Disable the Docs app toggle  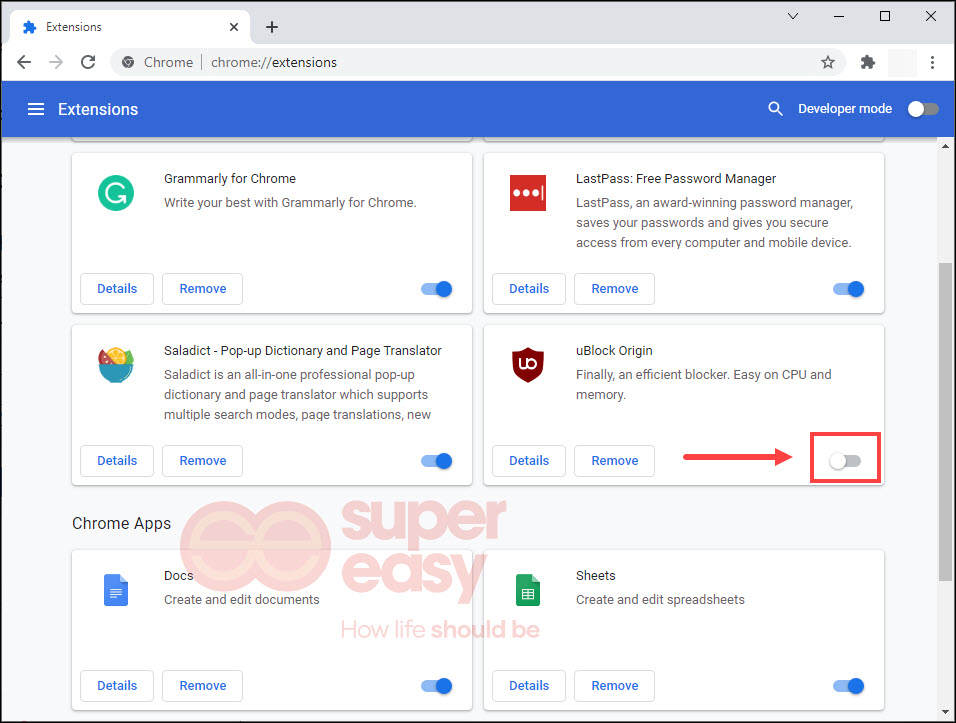[x=437, y=686]
